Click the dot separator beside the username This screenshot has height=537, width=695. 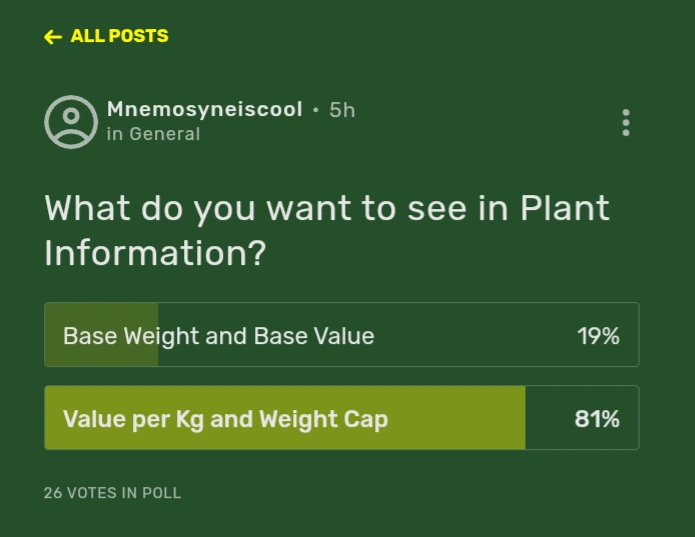coord(316,110)
